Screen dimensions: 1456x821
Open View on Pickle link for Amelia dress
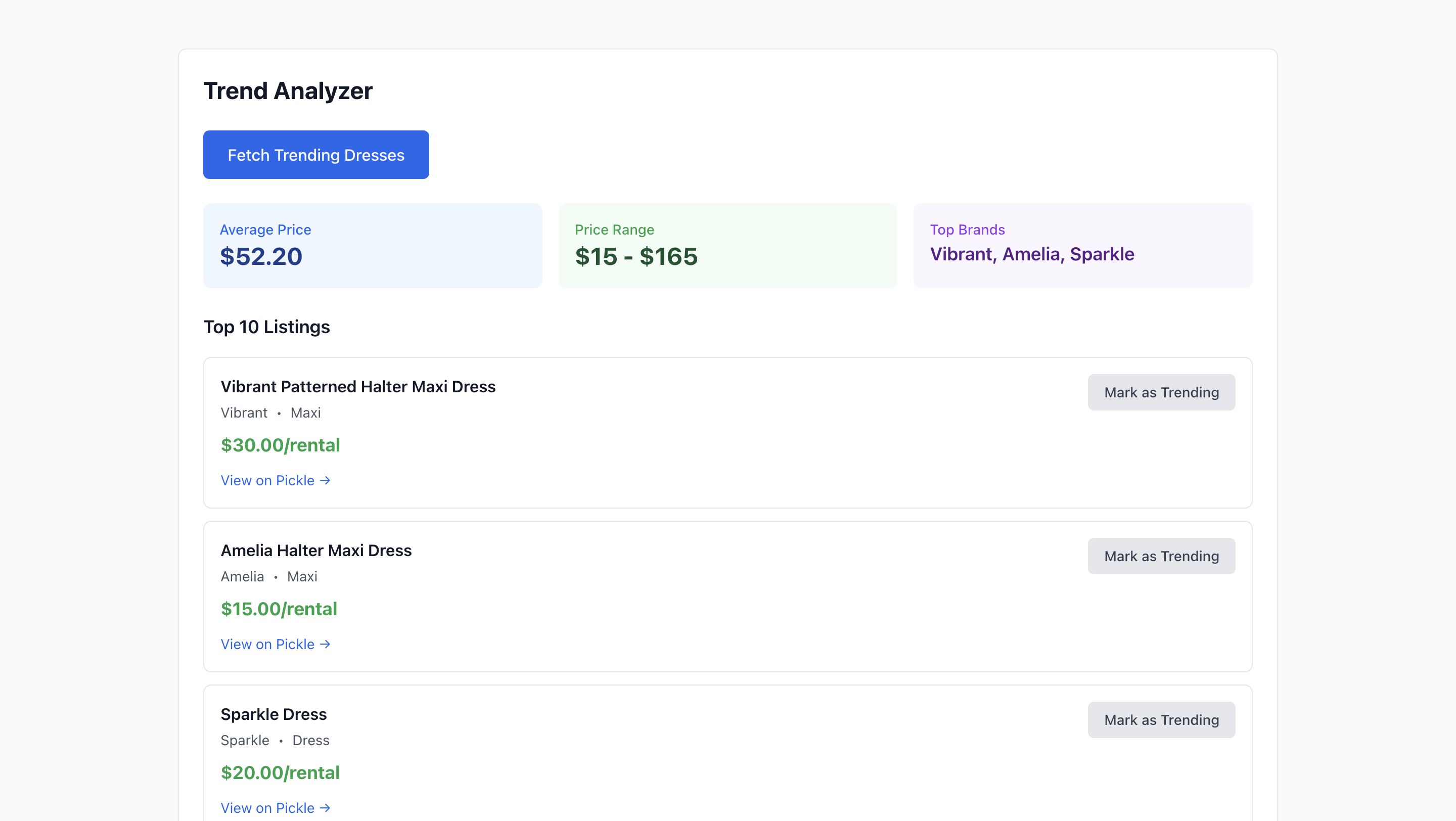[x=268, y=644]
